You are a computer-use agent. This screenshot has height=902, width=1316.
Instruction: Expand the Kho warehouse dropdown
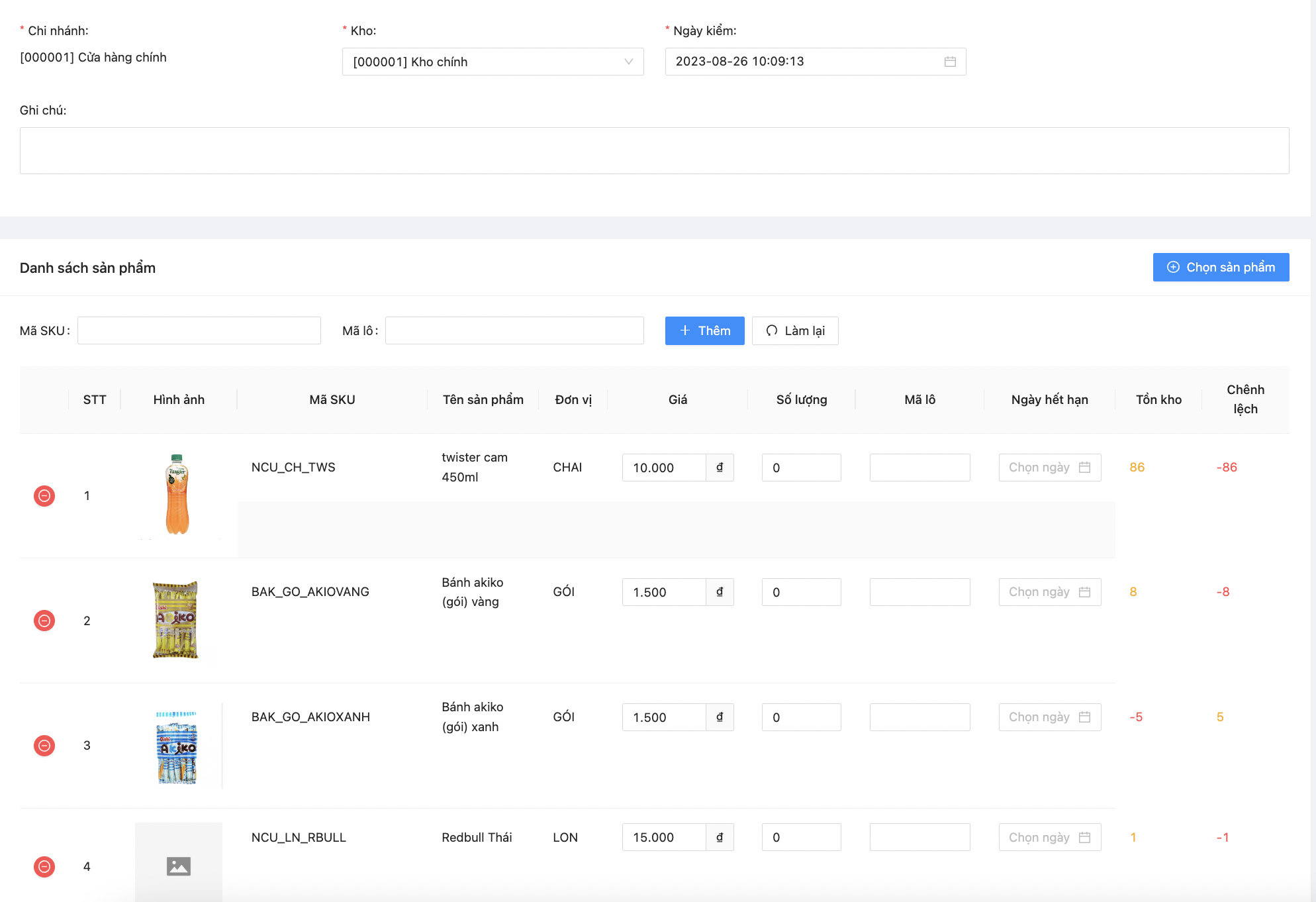(493, 62)
